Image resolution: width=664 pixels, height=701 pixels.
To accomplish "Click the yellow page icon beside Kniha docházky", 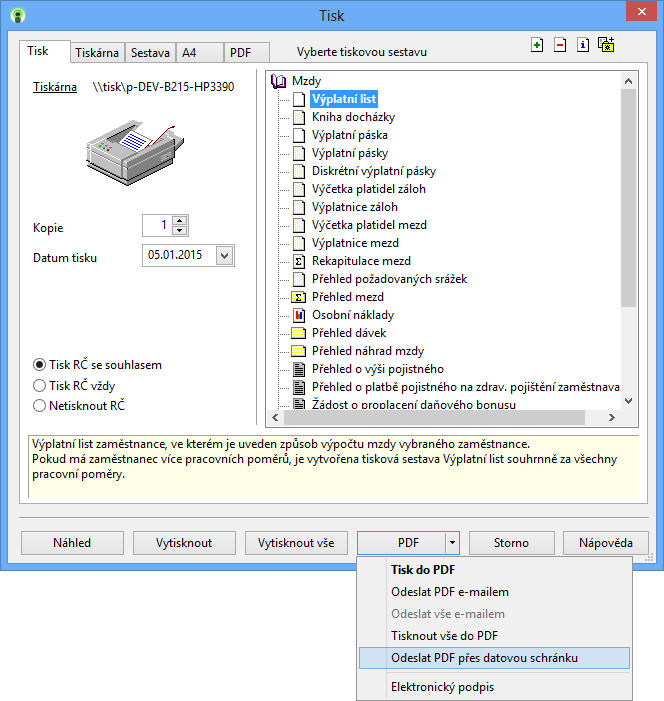I will [x=299, y=117].
